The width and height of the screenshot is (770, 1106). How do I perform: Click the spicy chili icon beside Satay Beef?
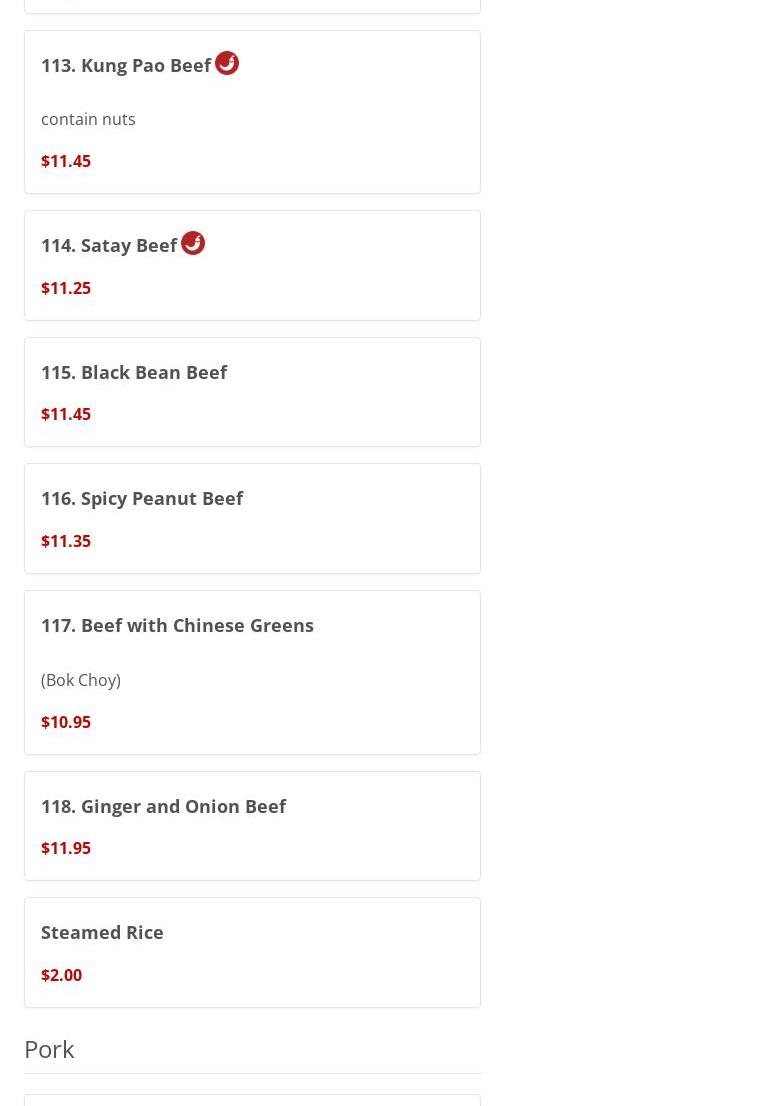tap(192, 243)
